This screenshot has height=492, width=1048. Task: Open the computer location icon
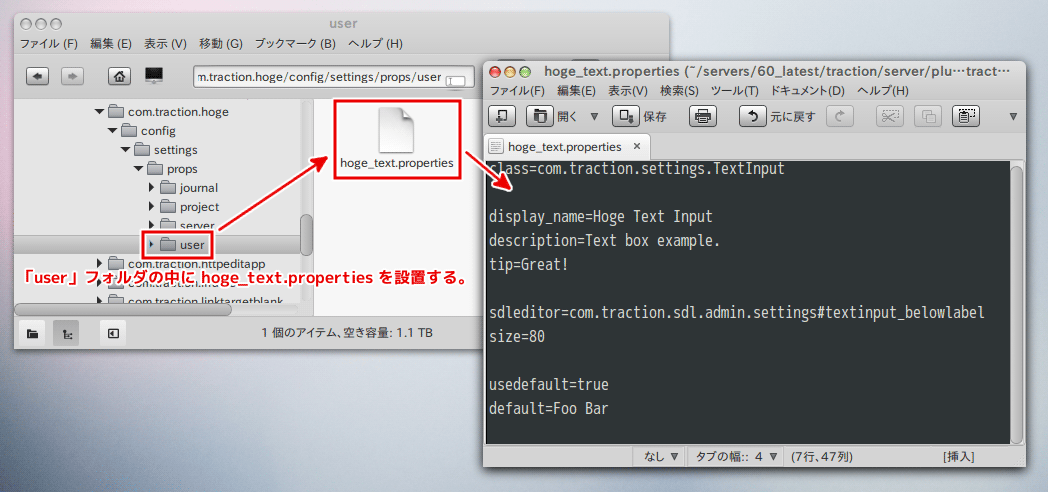(154, 75)
